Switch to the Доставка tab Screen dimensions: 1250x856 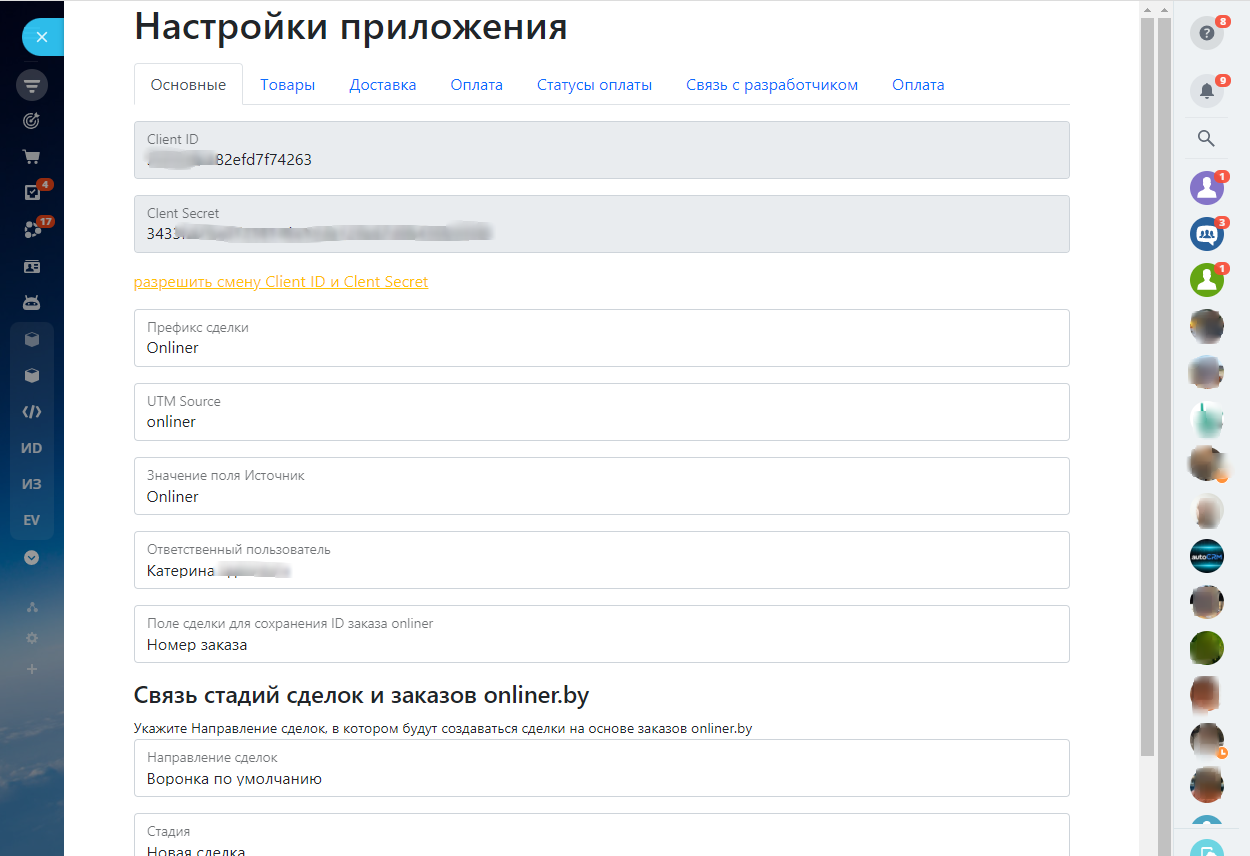tap(382, 85)
